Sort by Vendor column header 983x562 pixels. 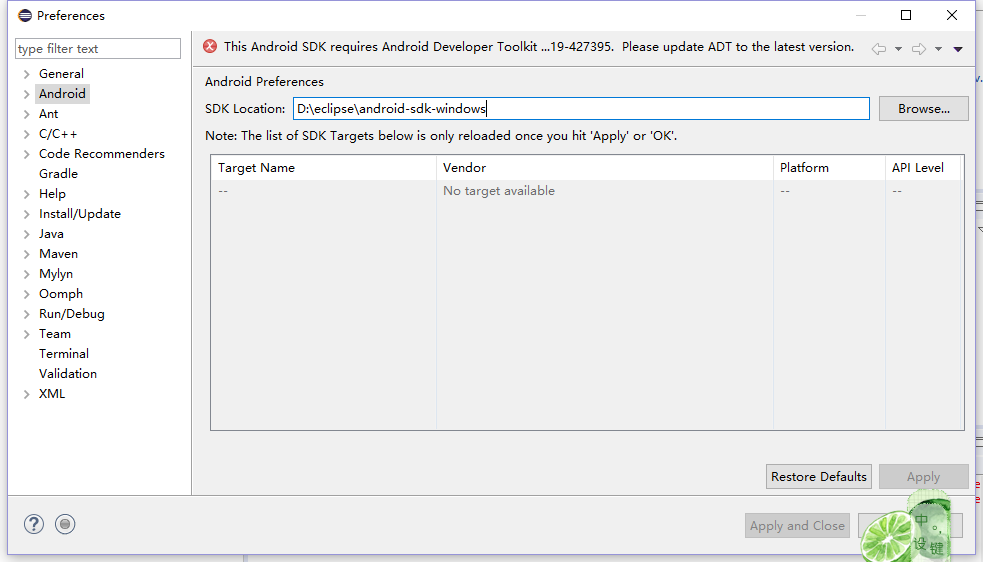[x=605, y=168]
